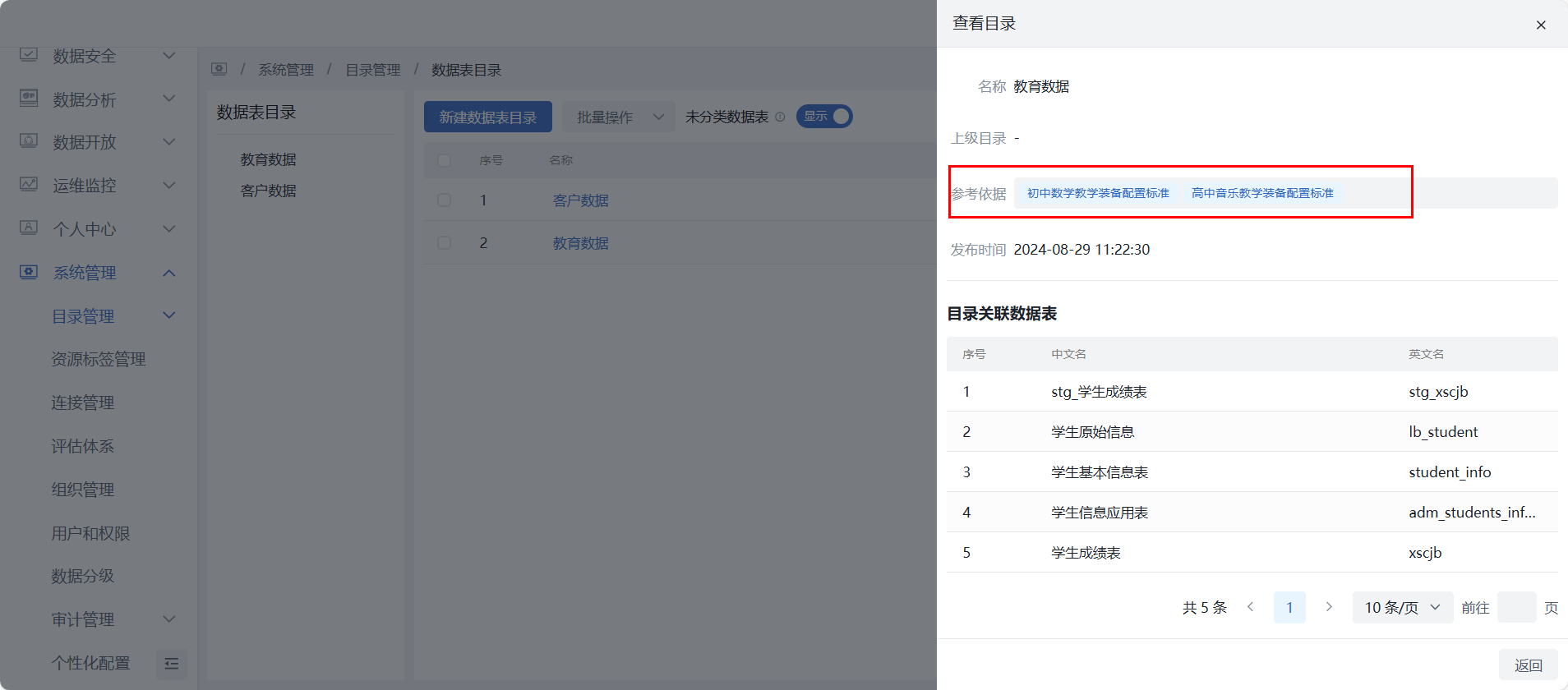Click the sidebar collapse icon at bottom
This screenshot has height=690, width=1568.
pos(172,664)
